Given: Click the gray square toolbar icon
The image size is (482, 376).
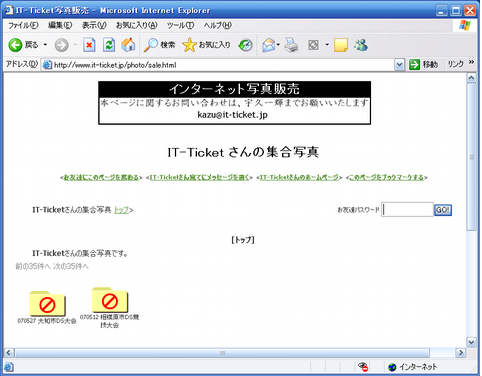Looking at the screenshot, I should pyautogui.click(x=313, y=45).
